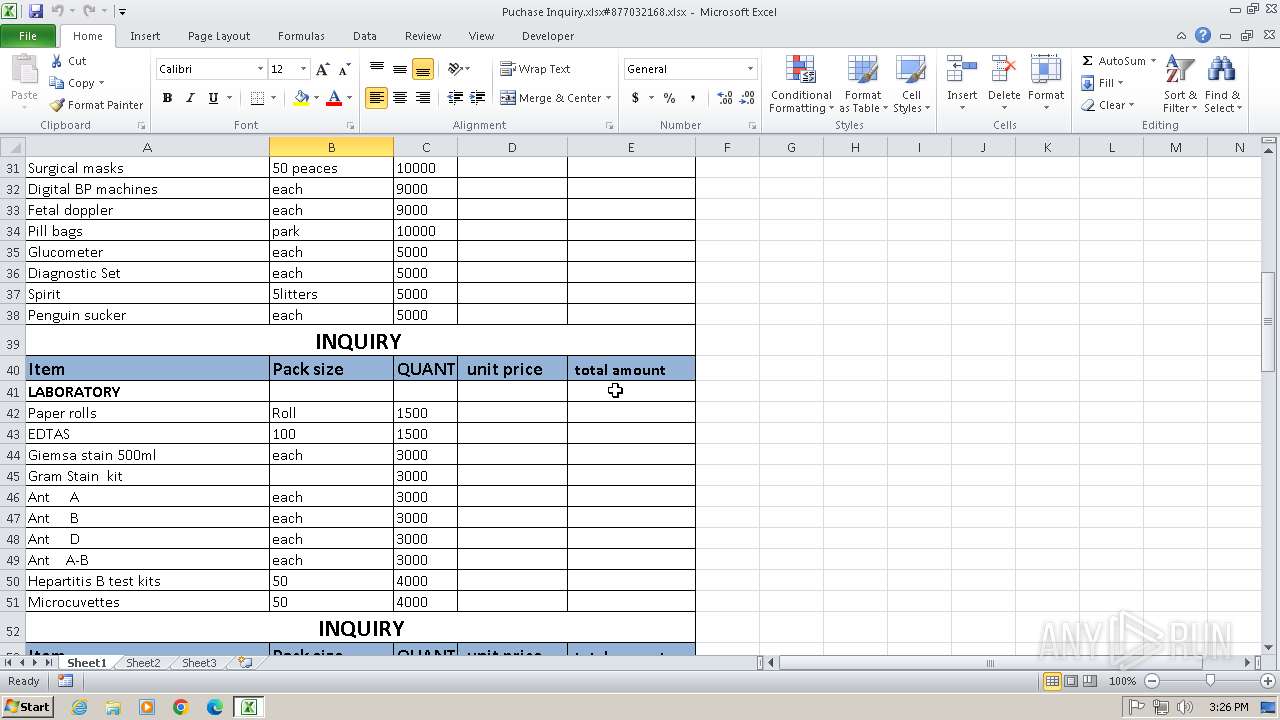Open font size dropdown
Viewport: 1280px width, 720px height.
coord(303,69)
